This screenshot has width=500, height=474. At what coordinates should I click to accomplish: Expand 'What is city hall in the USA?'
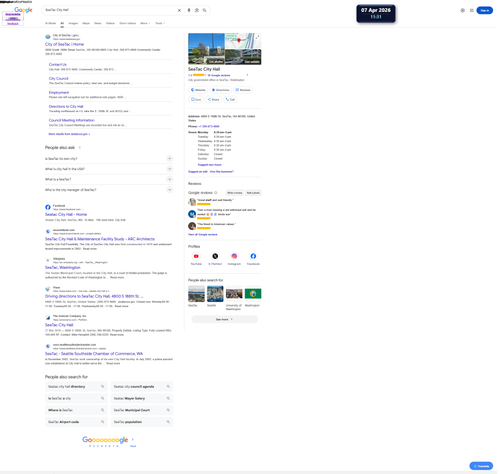[109, 169]
